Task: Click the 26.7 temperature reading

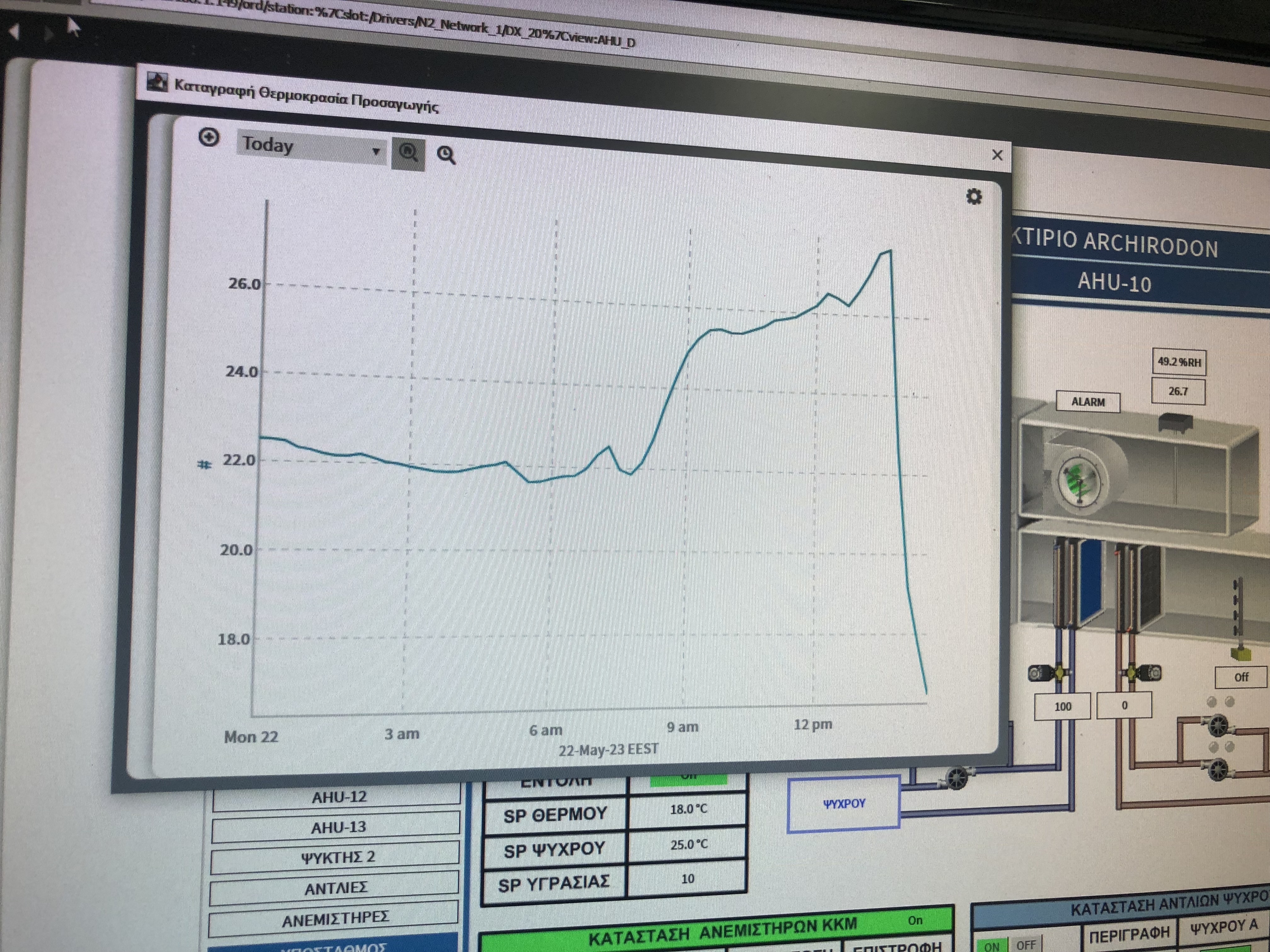Action: [x=1178, y=391]
